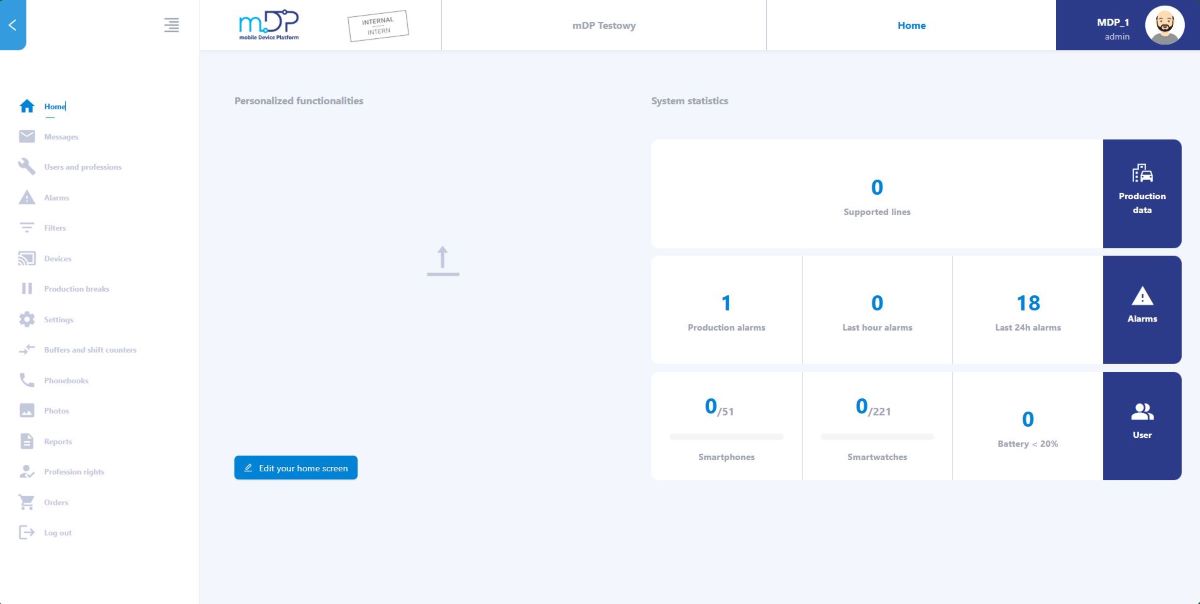Click the Profession rights user-check icon
The width and height of the screenshot is (1200, 604).
pos(27,472)
